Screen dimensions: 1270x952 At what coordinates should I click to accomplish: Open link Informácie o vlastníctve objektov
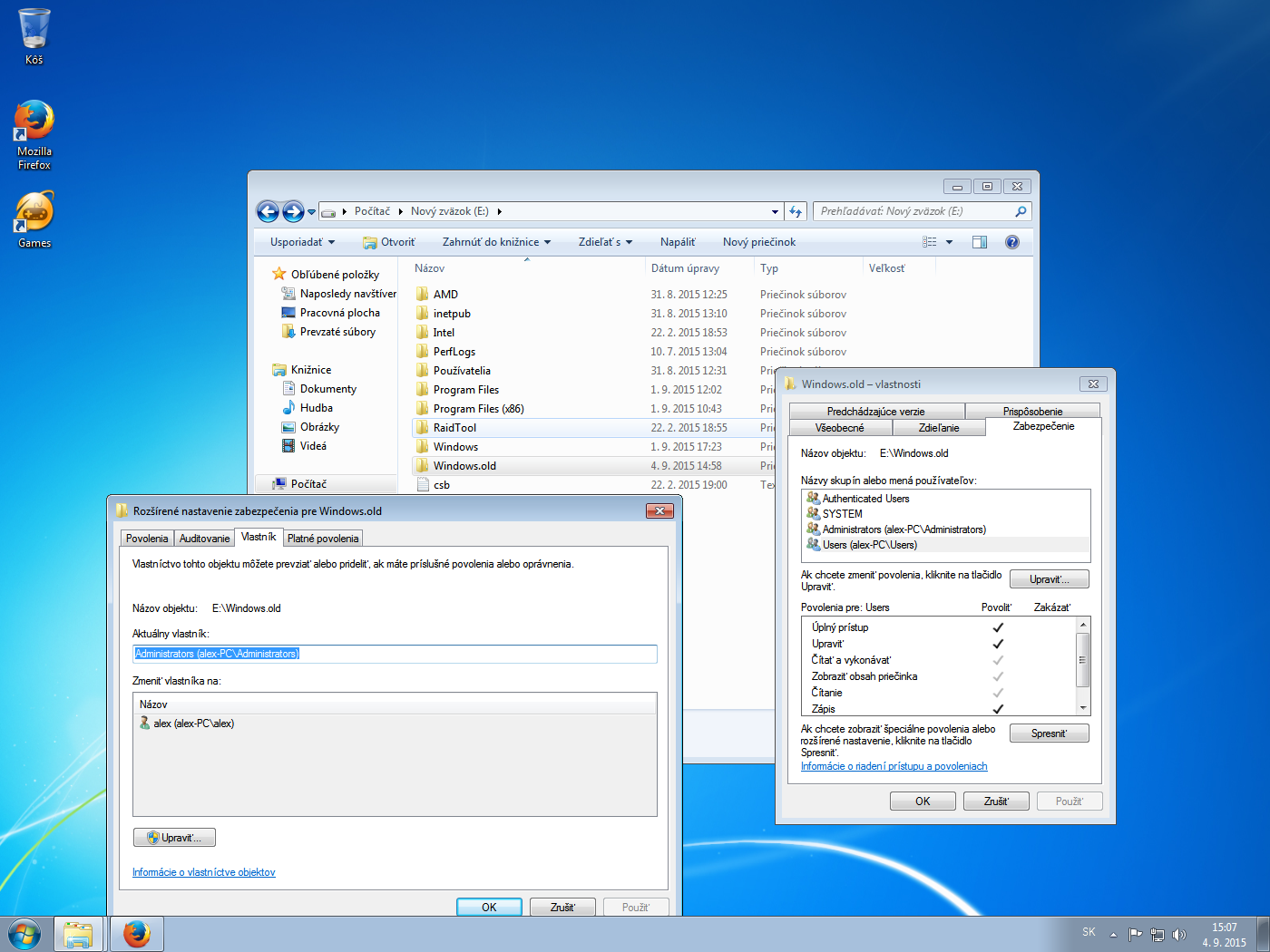click(203, 872)
